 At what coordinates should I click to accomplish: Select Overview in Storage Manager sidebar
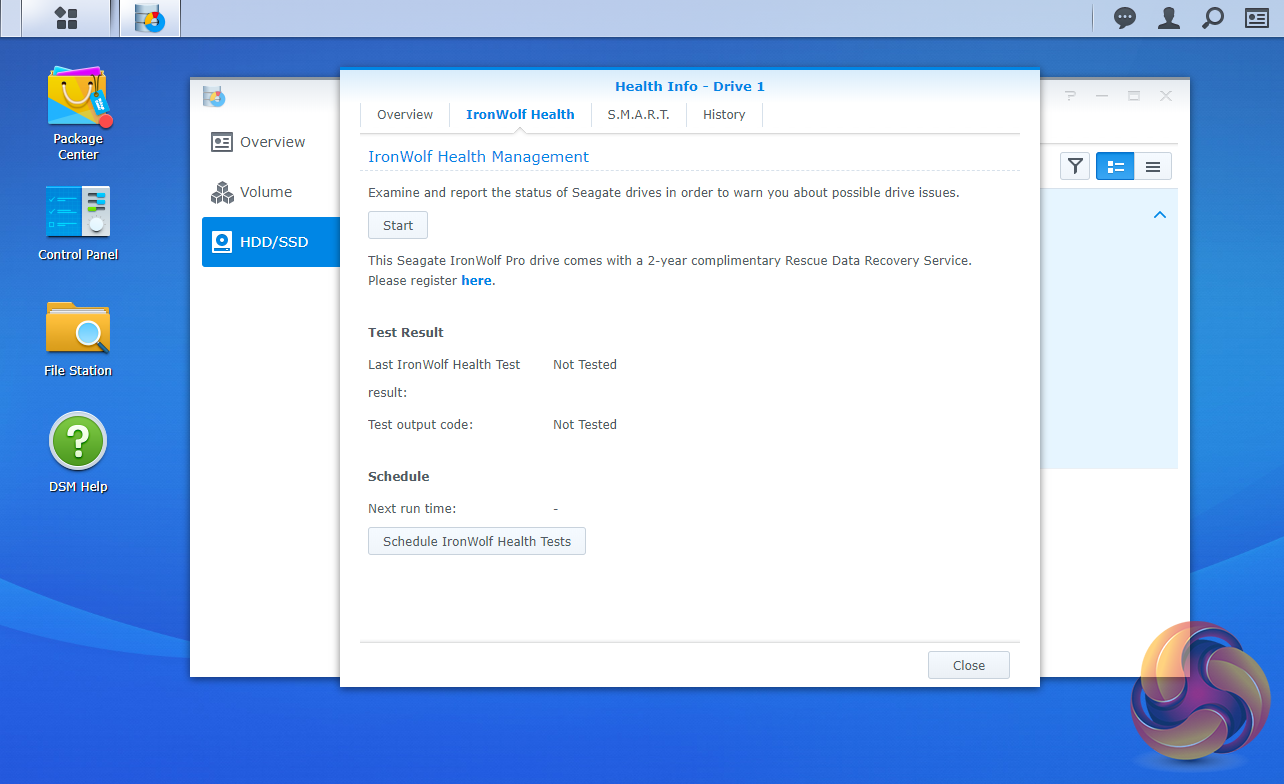pos(271,142)
